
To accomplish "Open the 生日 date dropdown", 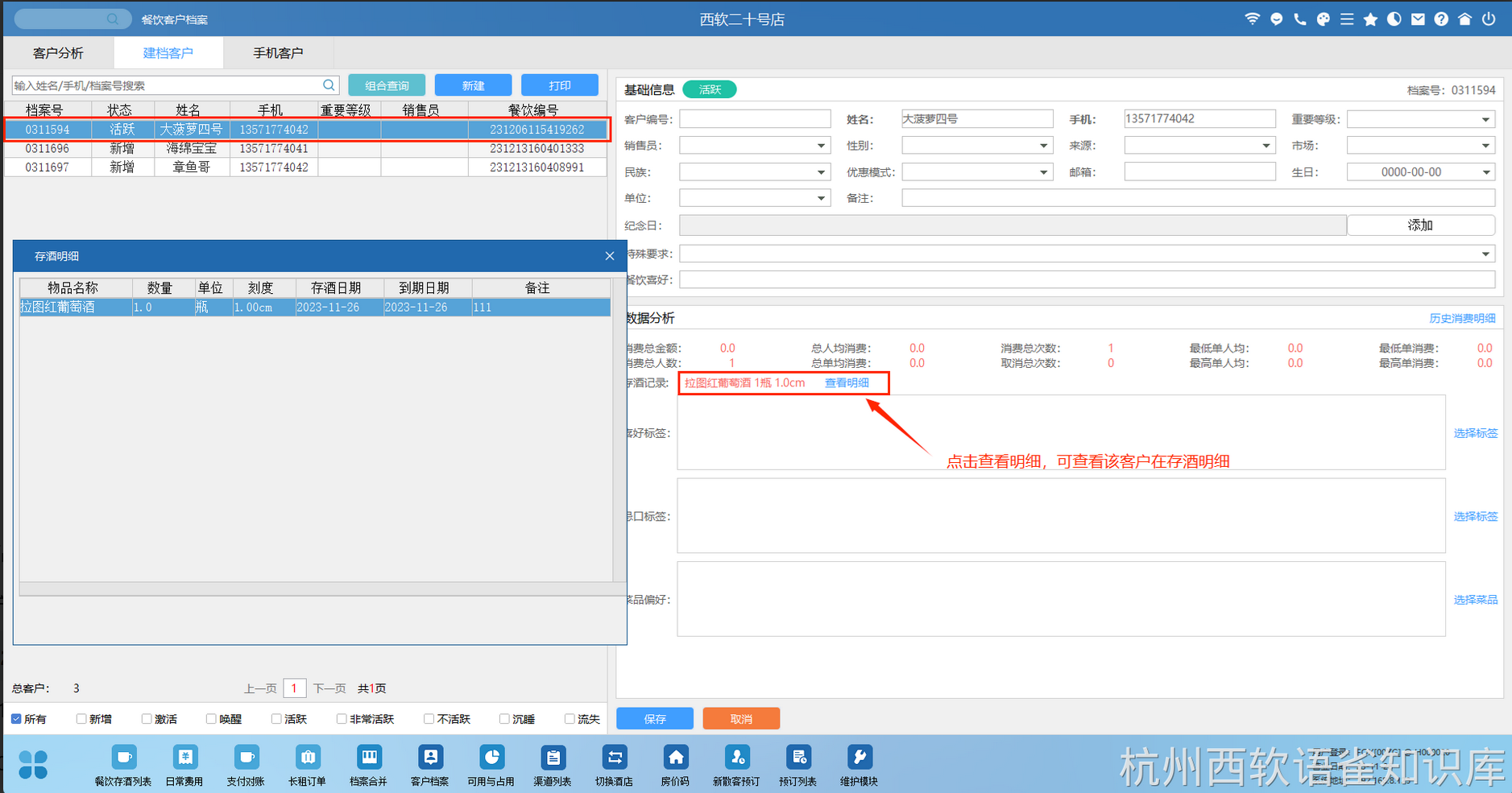I will pyautogui.click(x=1485, y=172).
